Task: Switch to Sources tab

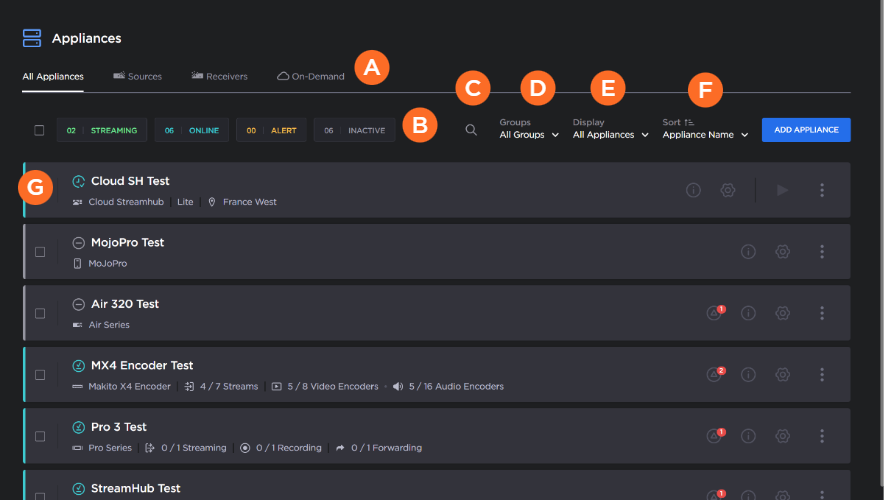Action: tap(138, 76)
